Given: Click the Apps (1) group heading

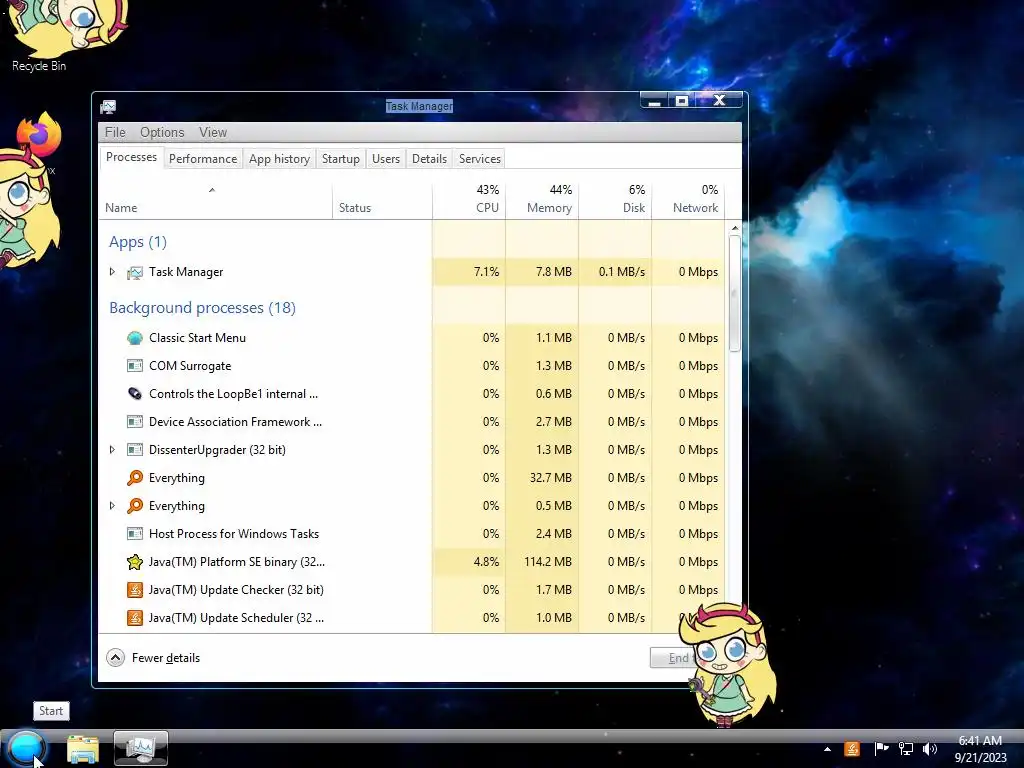Looking at the screenshot, I should click(138, 242).
